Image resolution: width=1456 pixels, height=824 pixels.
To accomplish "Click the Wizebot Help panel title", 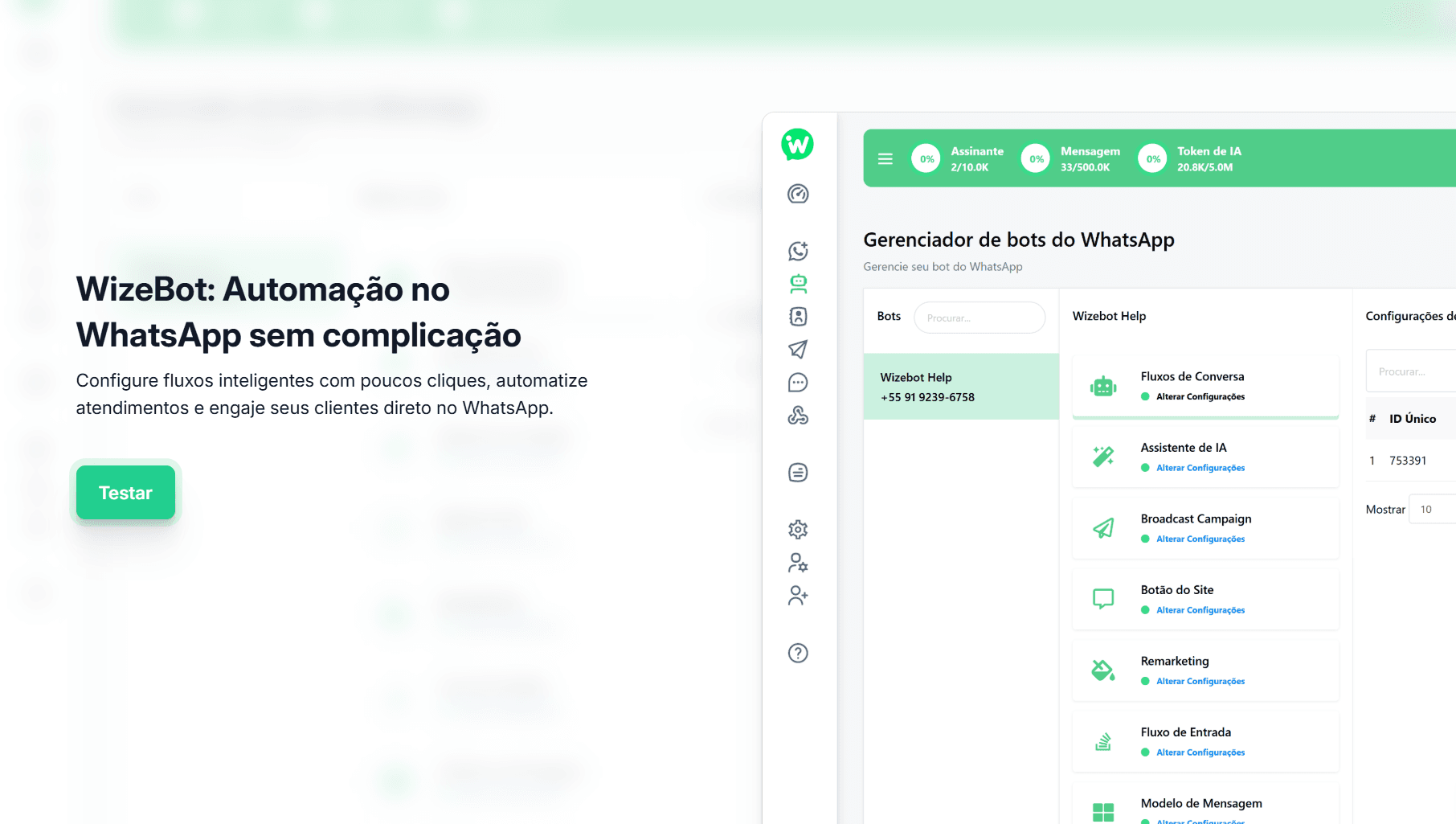I will [1109, 316].
